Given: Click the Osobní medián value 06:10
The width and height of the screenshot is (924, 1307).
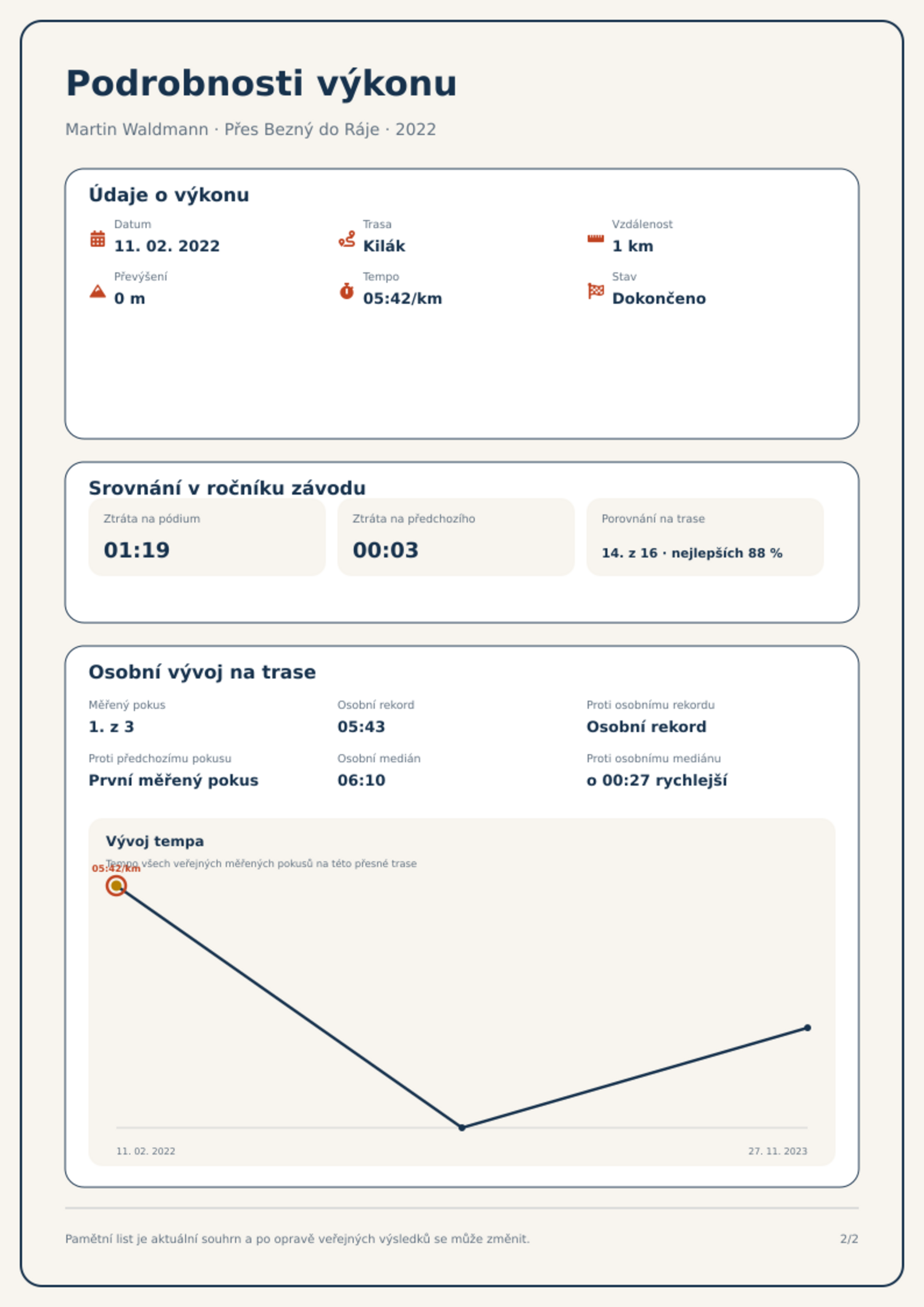Looking at the screenshot, I should 361,780.
